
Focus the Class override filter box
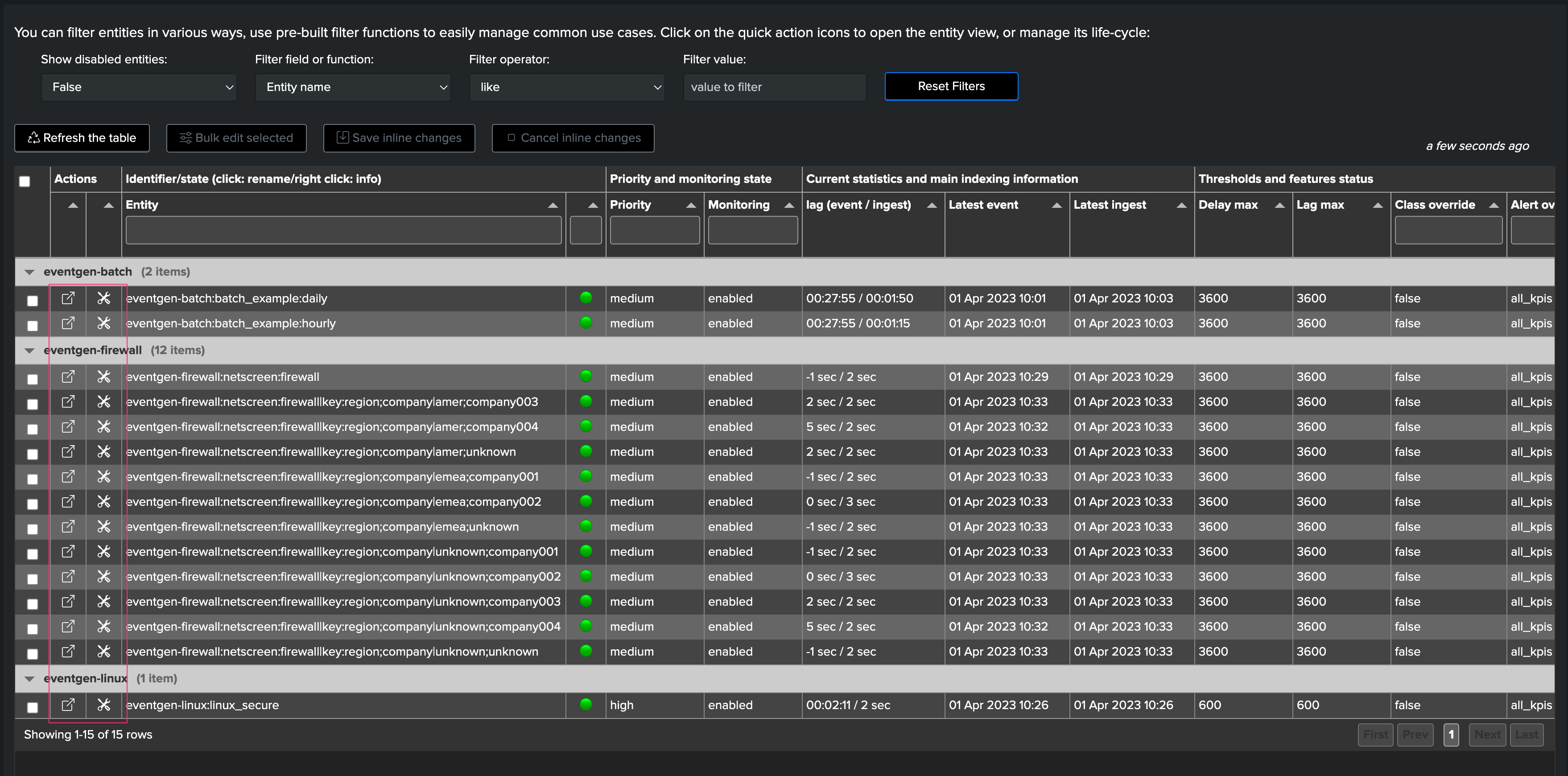coord(1448,230)
